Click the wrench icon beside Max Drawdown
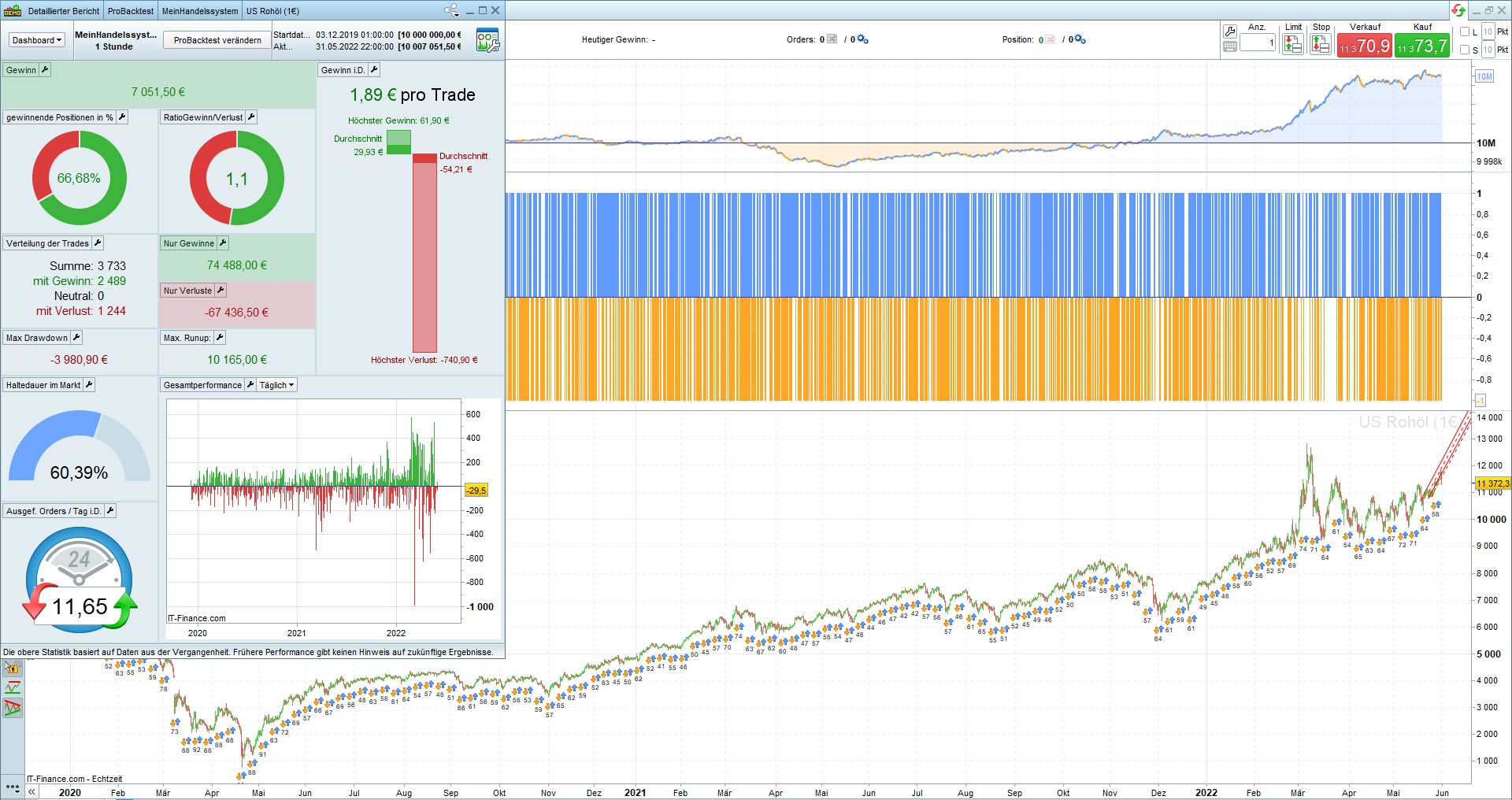Viewport: 1512px width, 800px height. (x=76, y=338)
